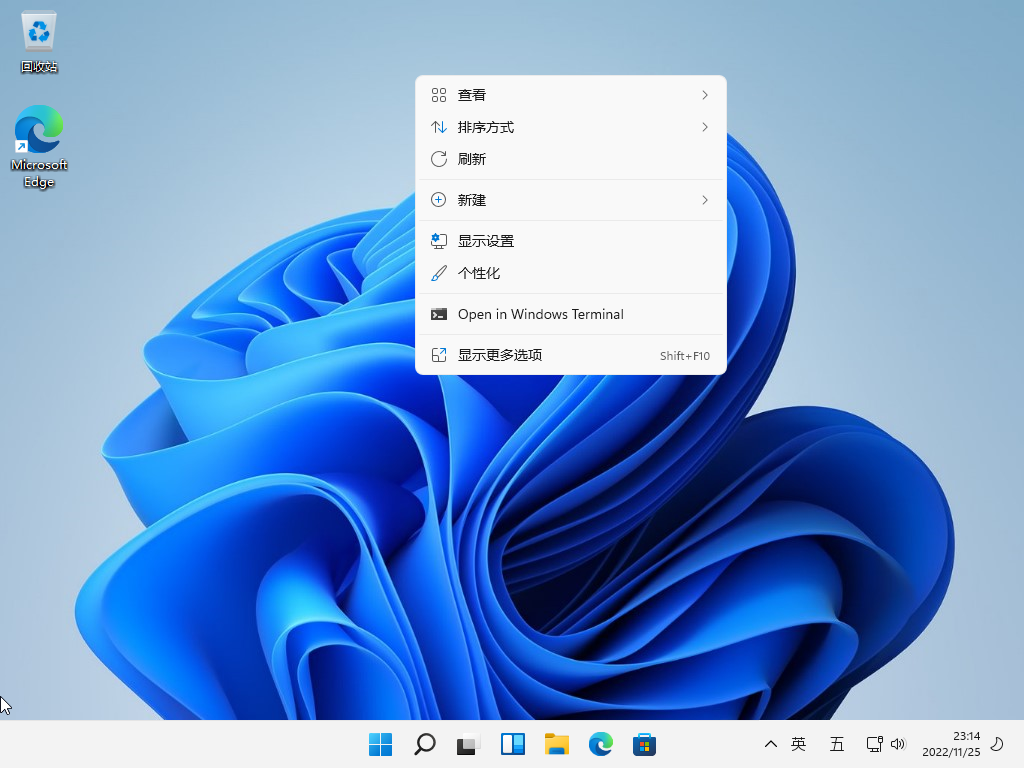Viewport: 1024px width, 768px height.
Task: Click the Shift+F10 shortcut text
Action: point(684,356)
